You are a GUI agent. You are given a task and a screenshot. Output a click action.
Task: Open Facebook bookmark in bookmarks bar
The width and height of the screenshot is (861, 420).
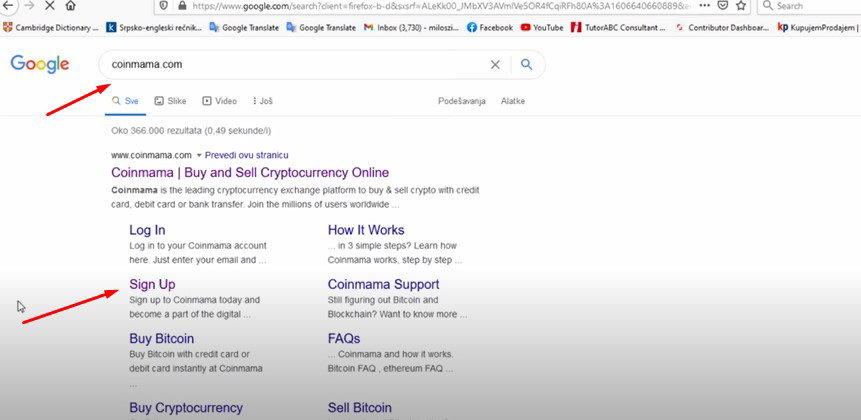click(489, 27)
